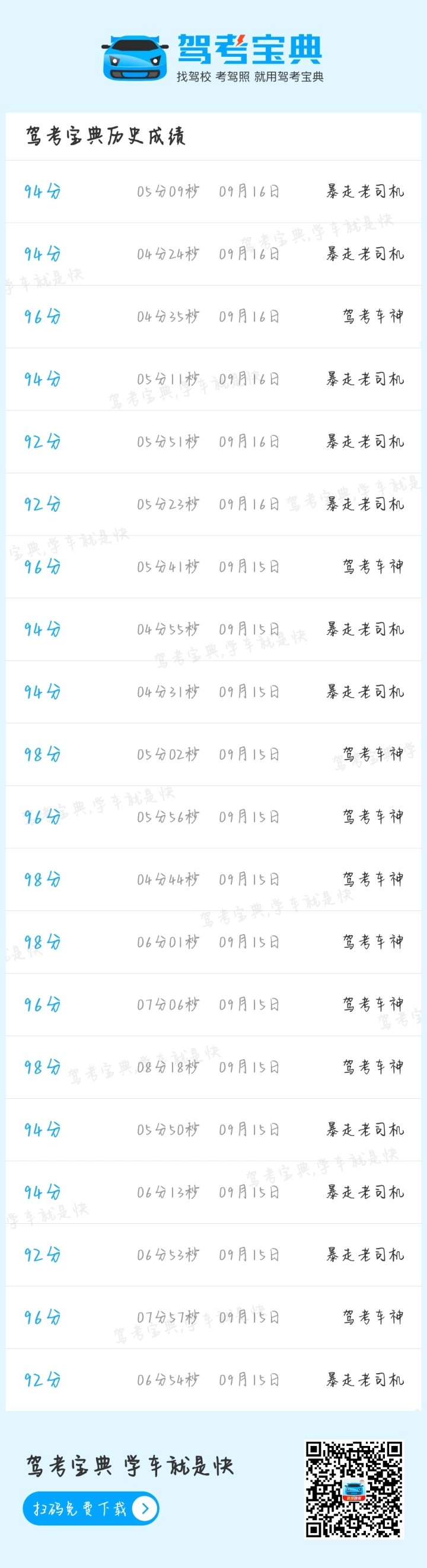The width and height of the screenshot is (427, 1568).
Task: Open the 98分 08分18秒 record row
Action: click(213, 1067)
